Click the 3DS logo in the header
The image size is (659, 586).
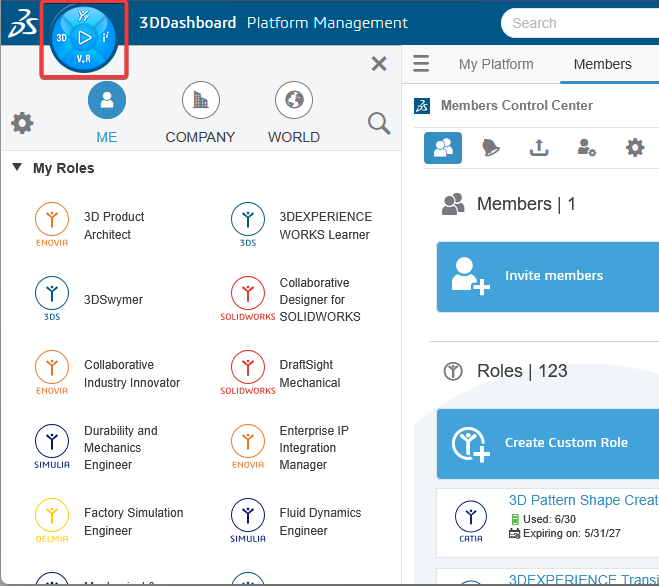pos(23,24)
